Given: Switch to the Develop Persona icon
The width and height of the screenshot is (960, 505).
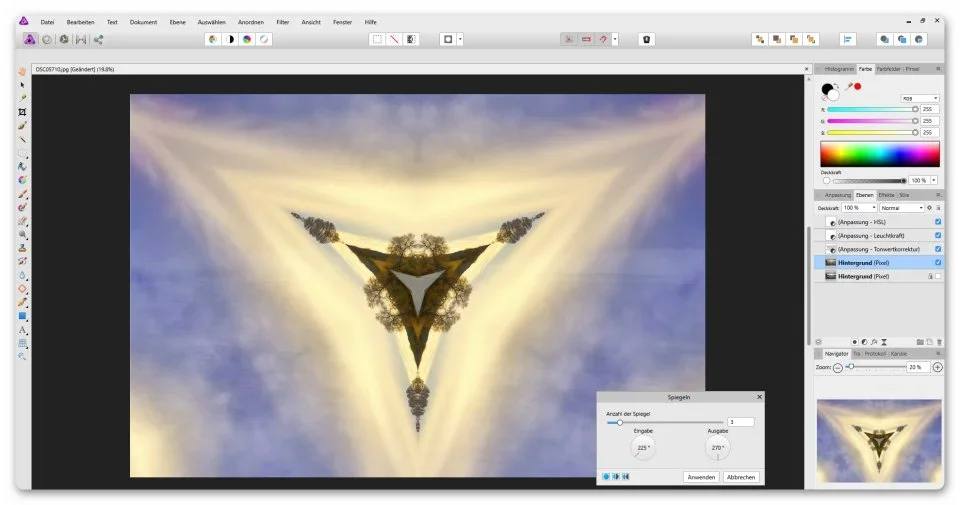Looking at the screenshot, I should point(64,39).
